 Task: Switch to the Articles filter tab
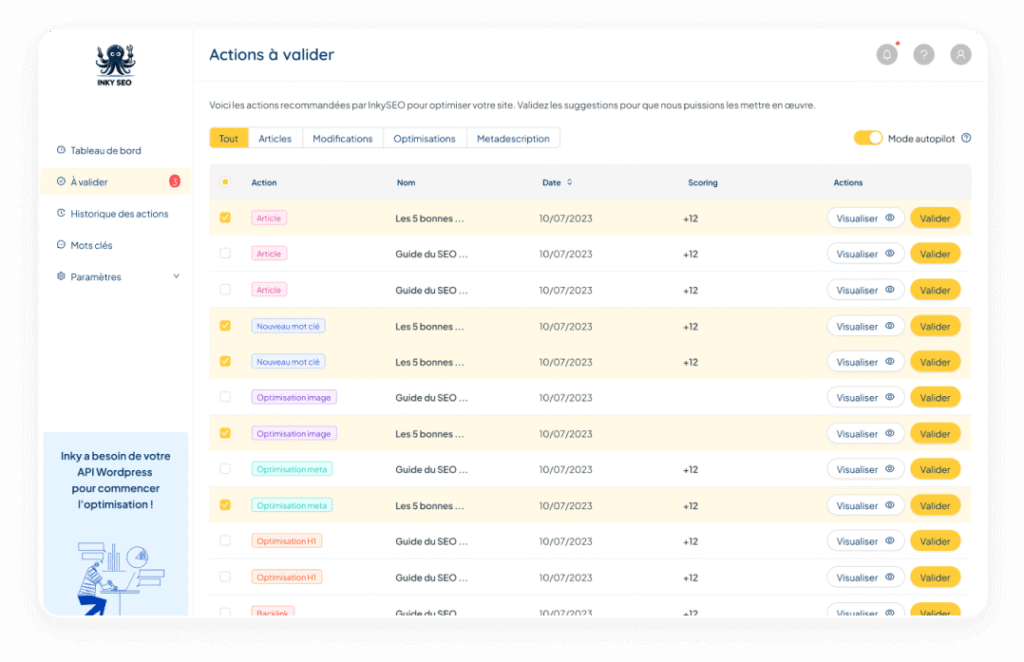point(275,138)
